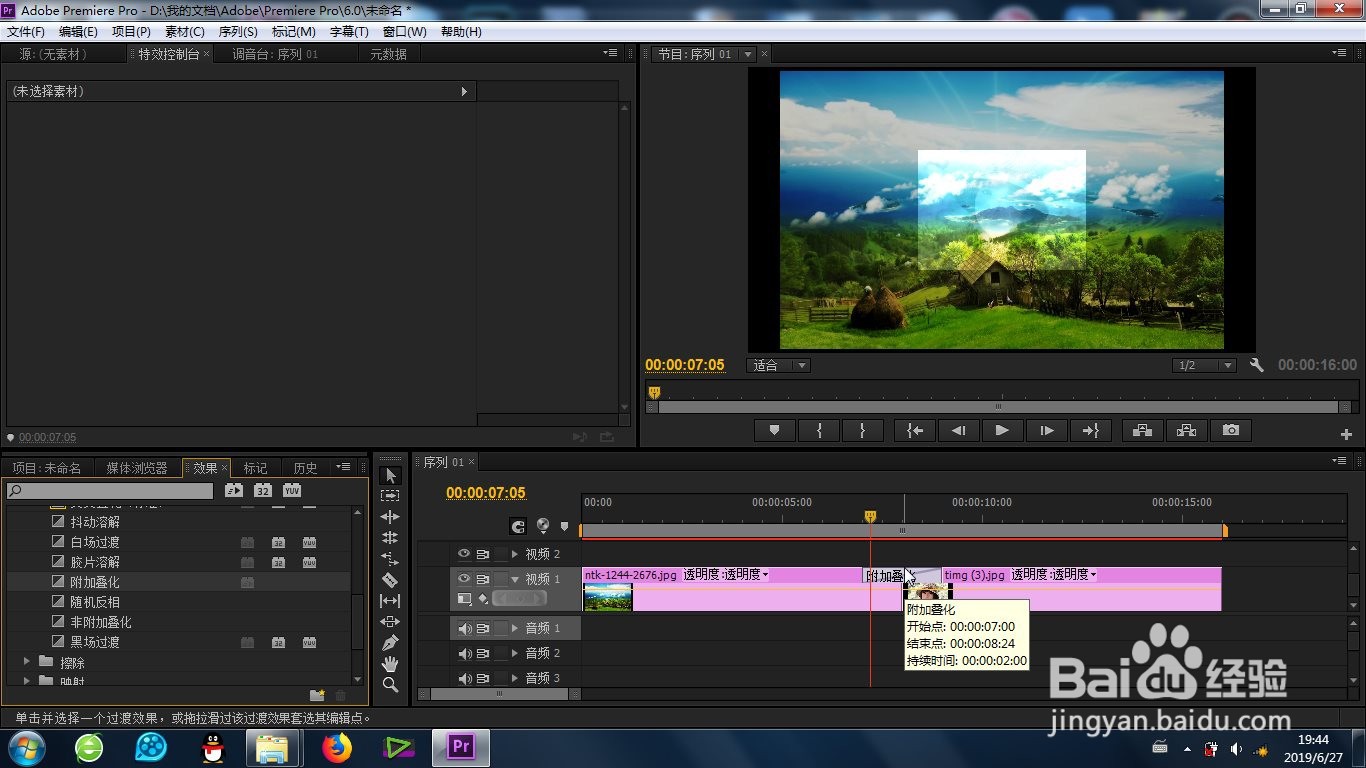
Task: Click the timeline playhead marker
Action: click(x=870, y=516)
